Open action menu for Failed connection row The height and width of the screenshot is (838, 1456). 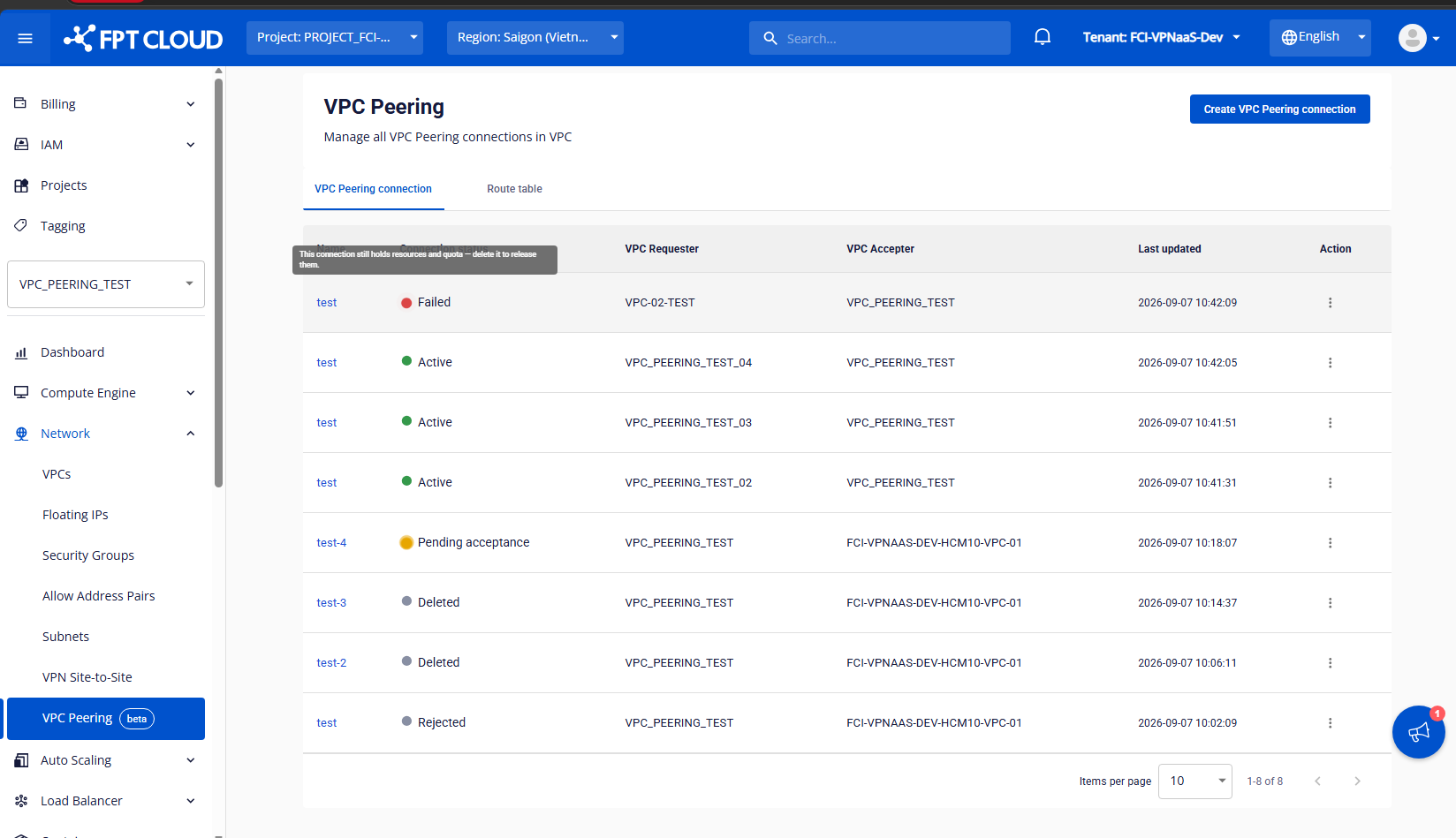click(x=1330, y=303)
